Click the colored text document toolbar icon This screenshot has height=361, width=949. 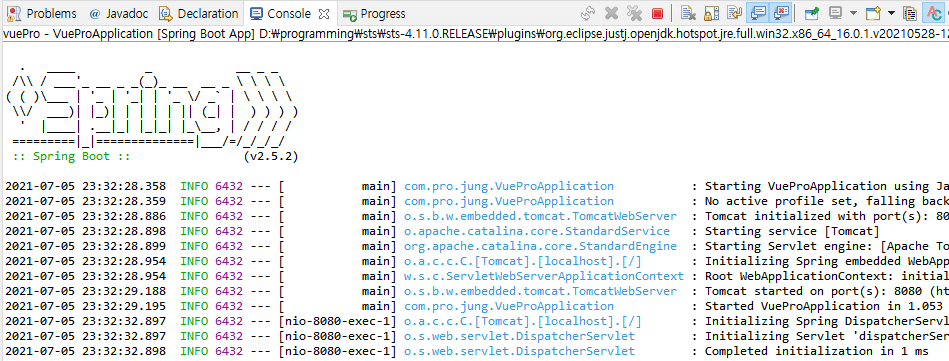910,13
